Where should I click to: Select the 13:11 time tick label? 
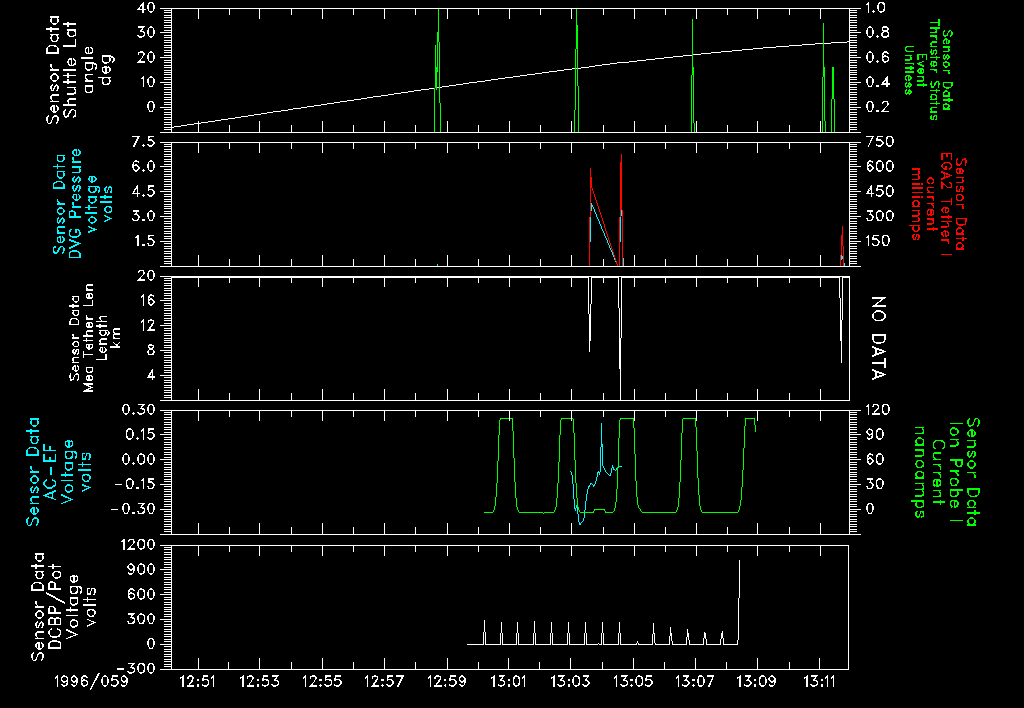point(819,681)
